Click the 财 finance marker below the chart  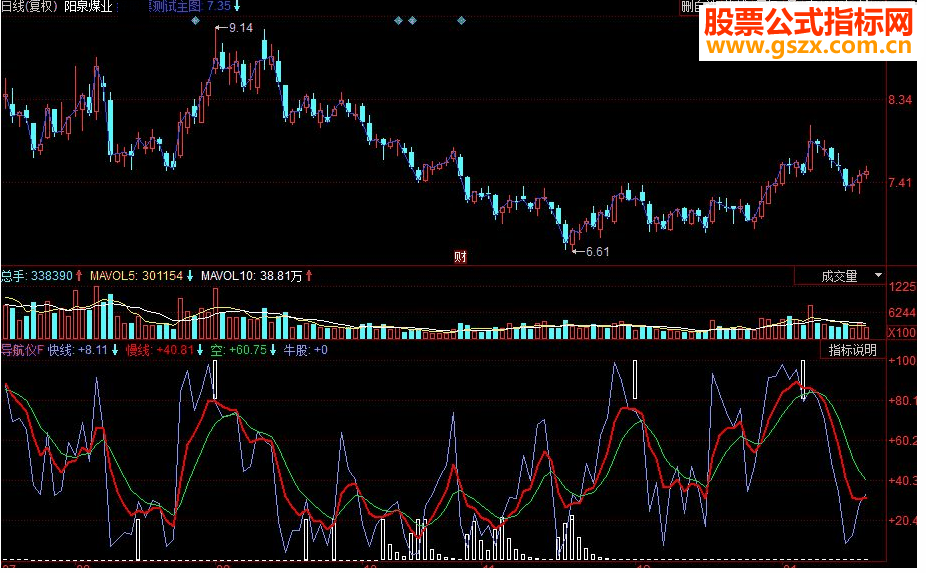[x=461, y=257]
